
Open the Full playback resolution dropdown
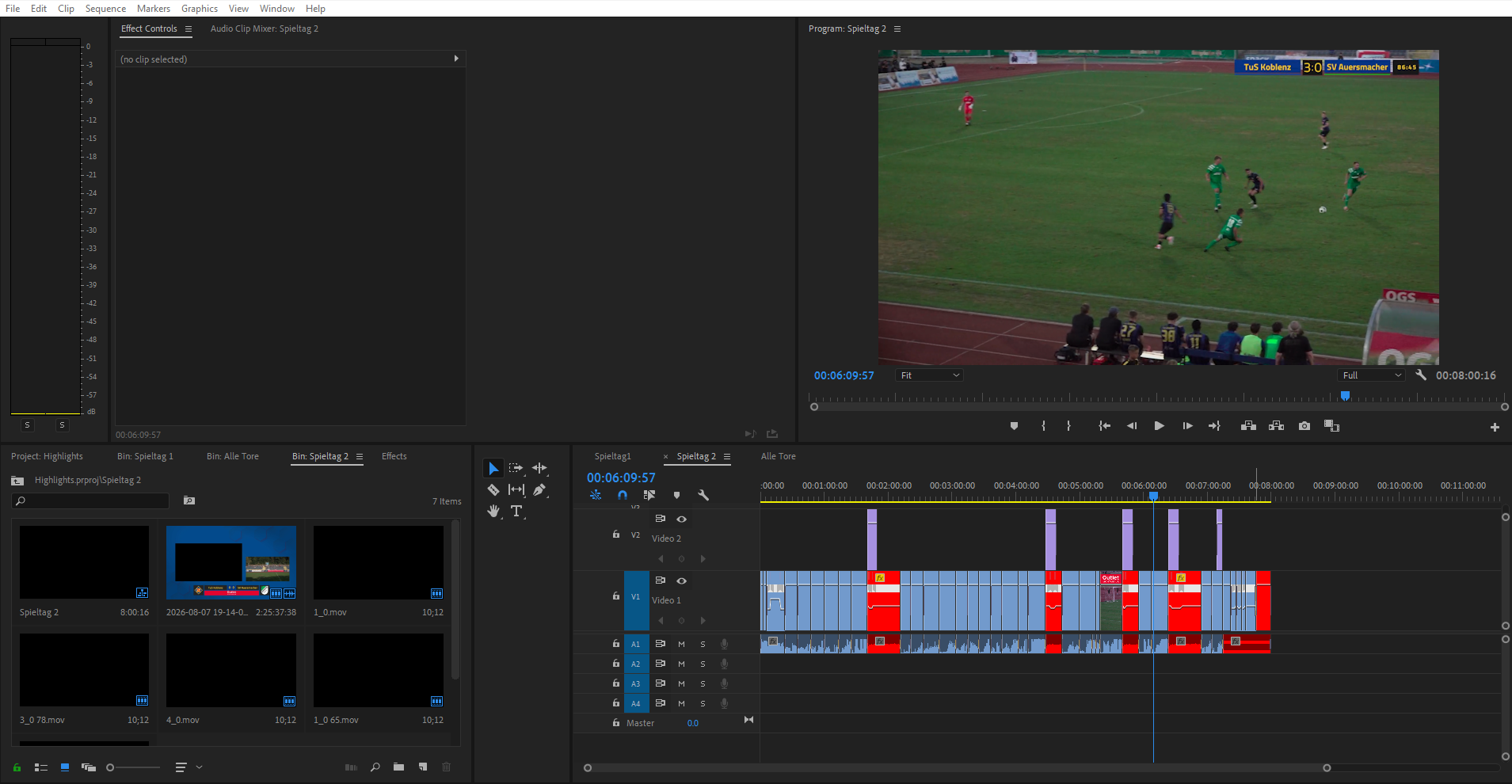(x=1372, y=375)
